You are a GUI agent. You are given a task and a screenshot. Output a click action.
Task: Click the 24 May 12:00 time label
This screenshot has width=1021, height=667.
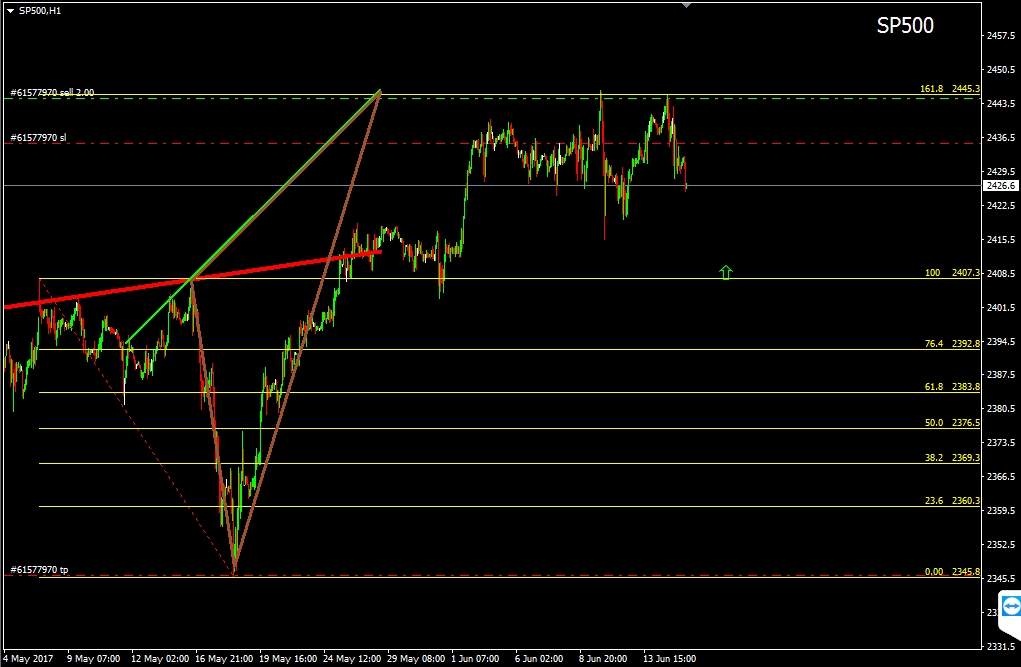click(x=352, y=659)
